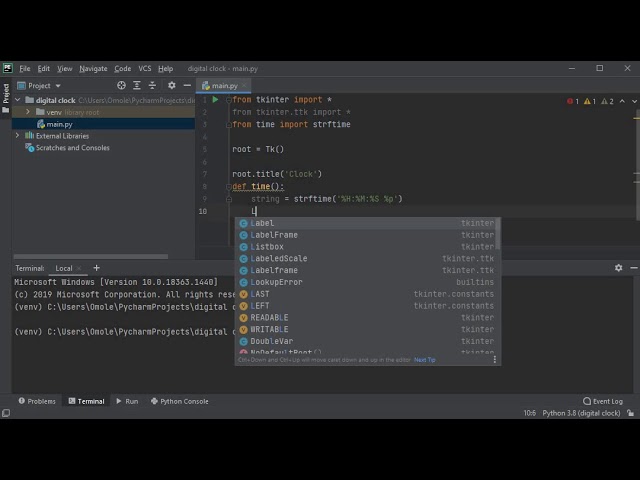Click Python 3.8 interpreter selector
The width and height of the screenshot is (640, 480).
581,413
